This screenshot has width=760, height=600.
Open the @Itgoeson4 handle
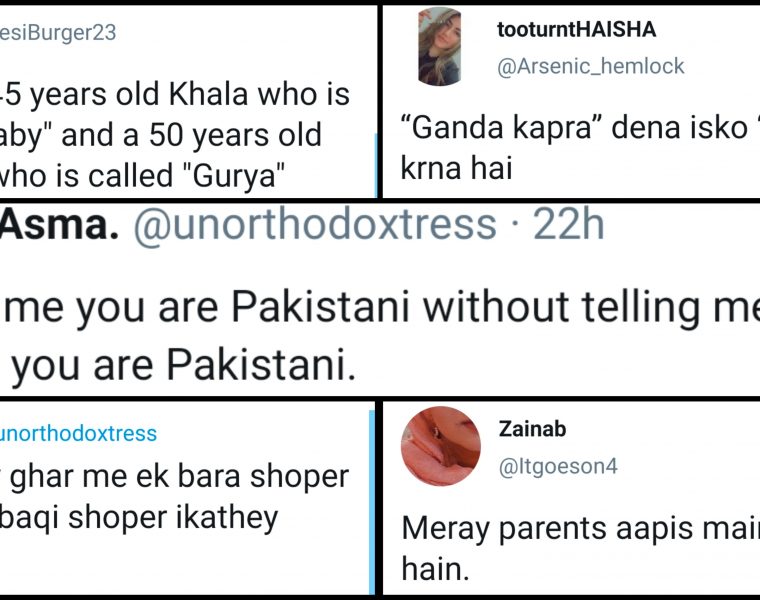click(558, 466)
